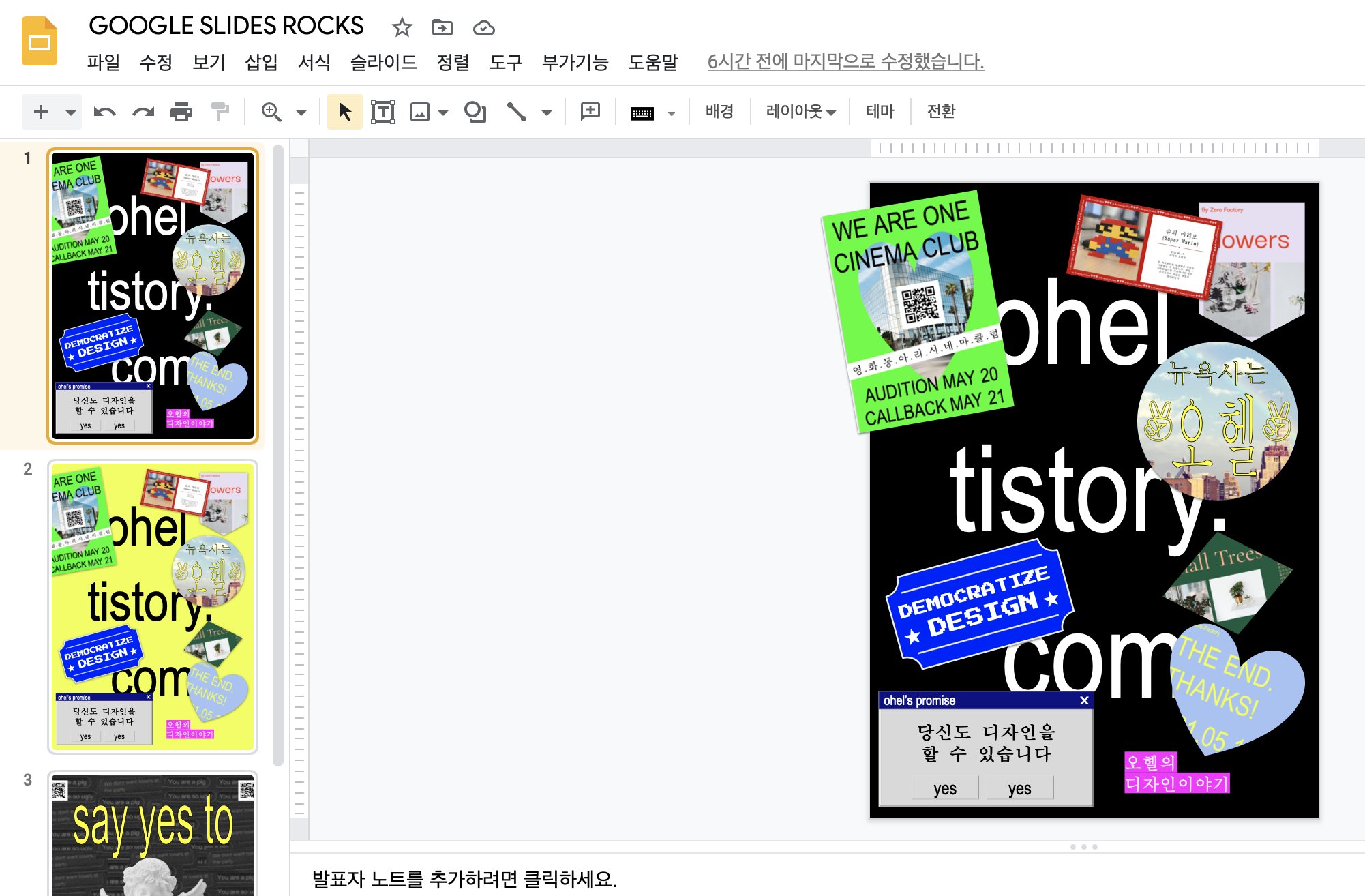Select the paint format roller icon
The width and height of the screenshot is (1365, 896).
point(220,112)
